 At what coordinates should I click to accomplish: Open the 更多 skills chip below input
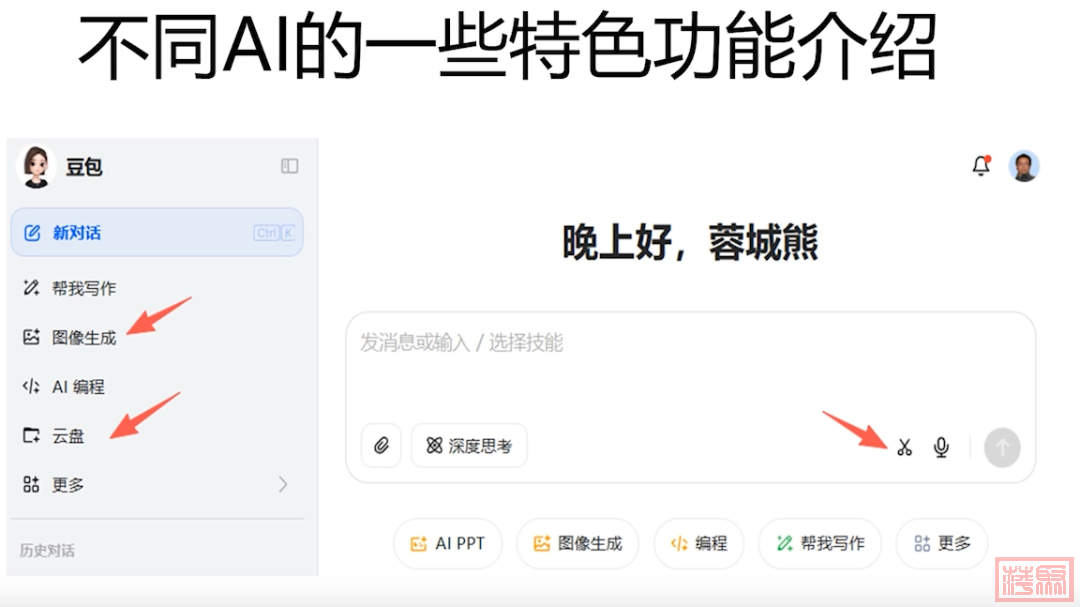[941, 543]
